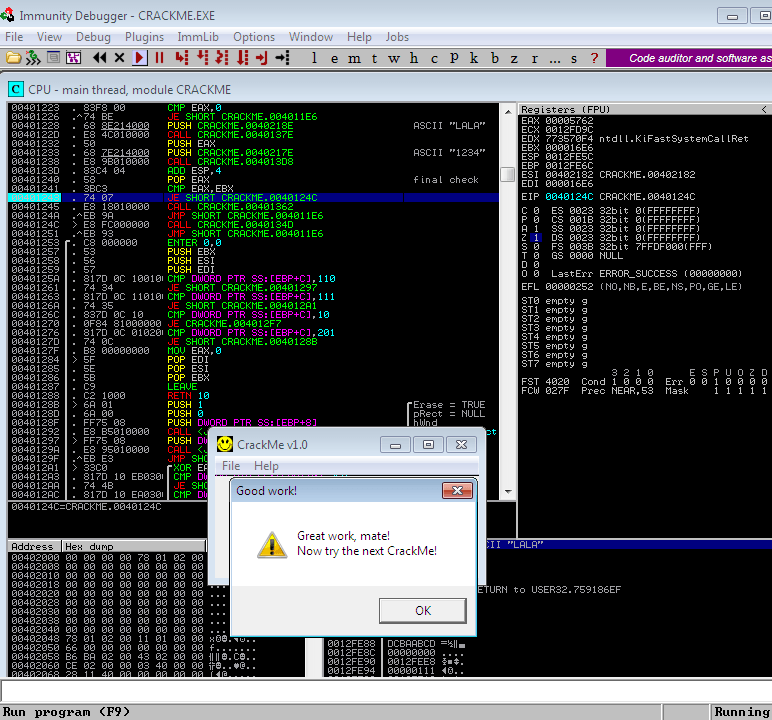Open the Window menu
Viewport: 772px width, 720px height.
pos(311,37)
